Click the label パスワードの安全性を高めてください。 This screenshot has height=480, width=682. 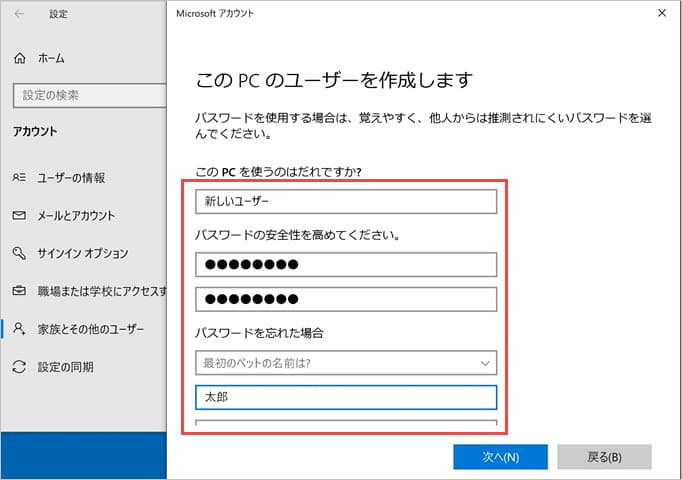298,235
